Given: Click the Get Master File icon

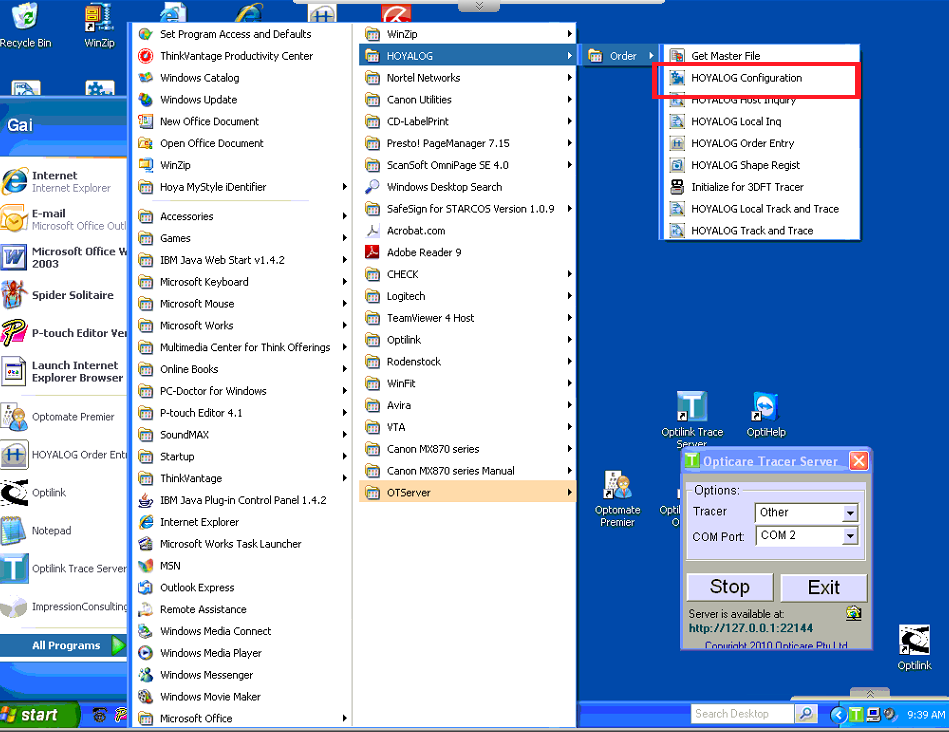Looking at the screenshot, I should click(677, 56).
